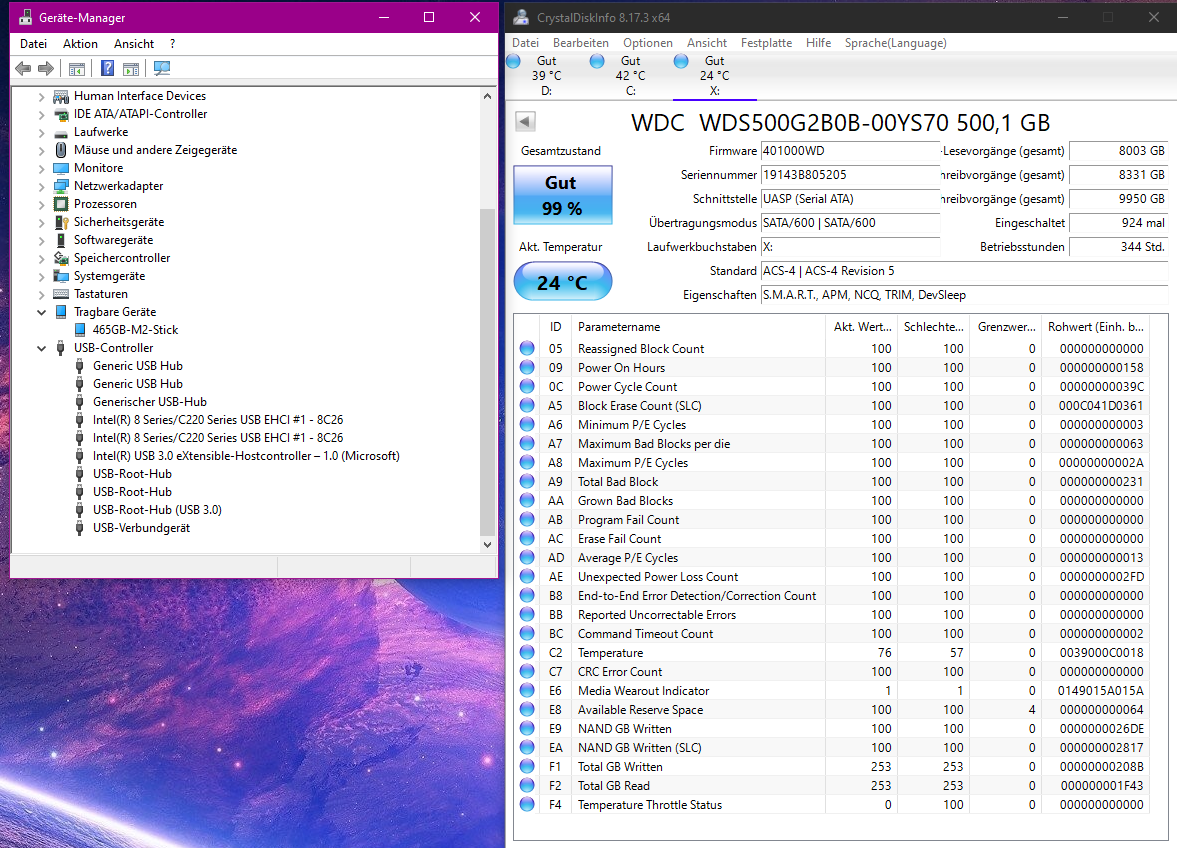
Task: Select USB-Root-Hub (USB 3.0) entry
Action: pos(157,510)
